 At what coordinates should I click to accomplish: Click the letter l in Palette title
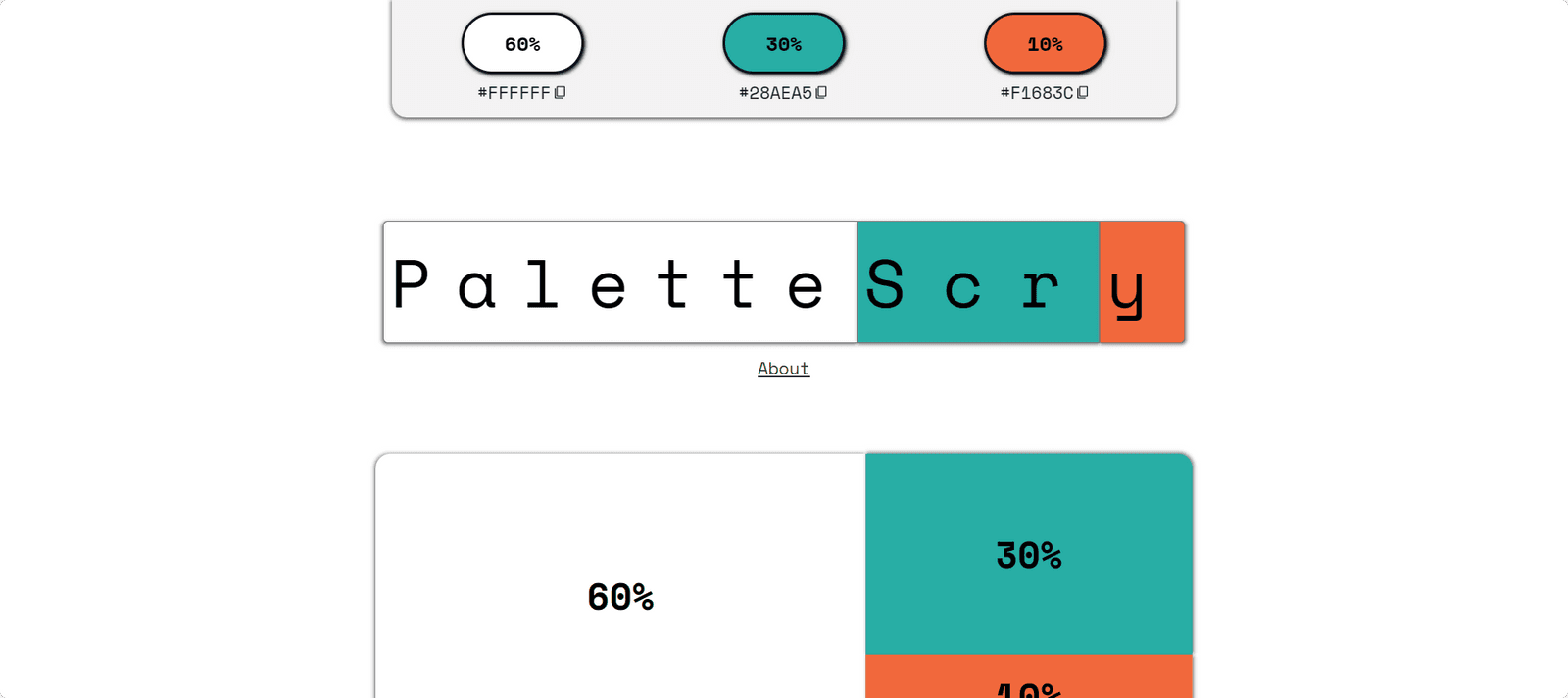(542, 284)
